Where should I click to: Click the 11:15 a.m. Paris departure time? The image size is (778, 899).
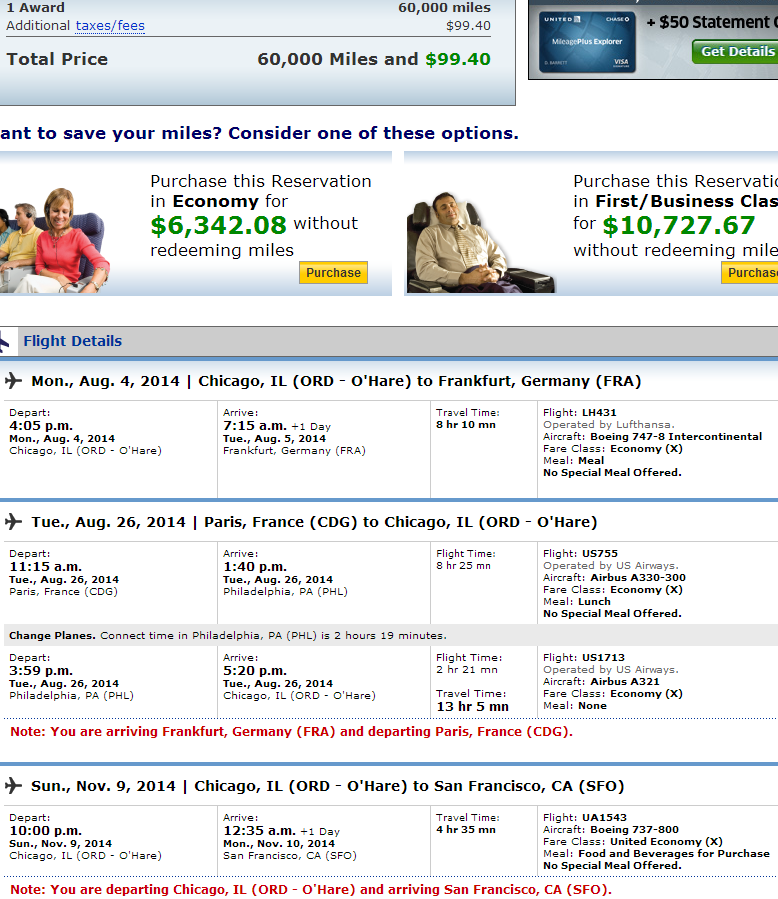[45, 566]
